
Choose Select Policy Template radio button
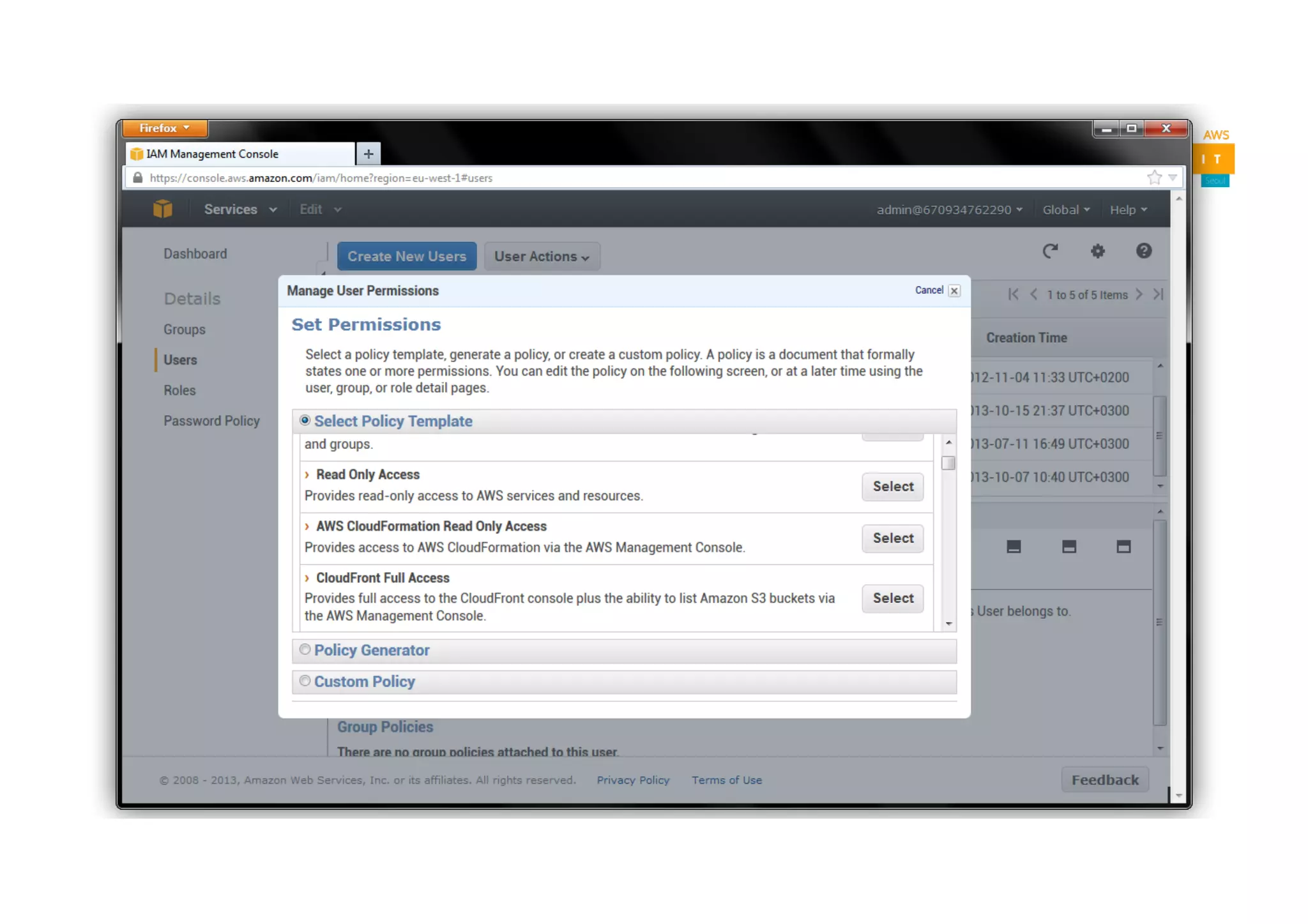click(305, 420)
